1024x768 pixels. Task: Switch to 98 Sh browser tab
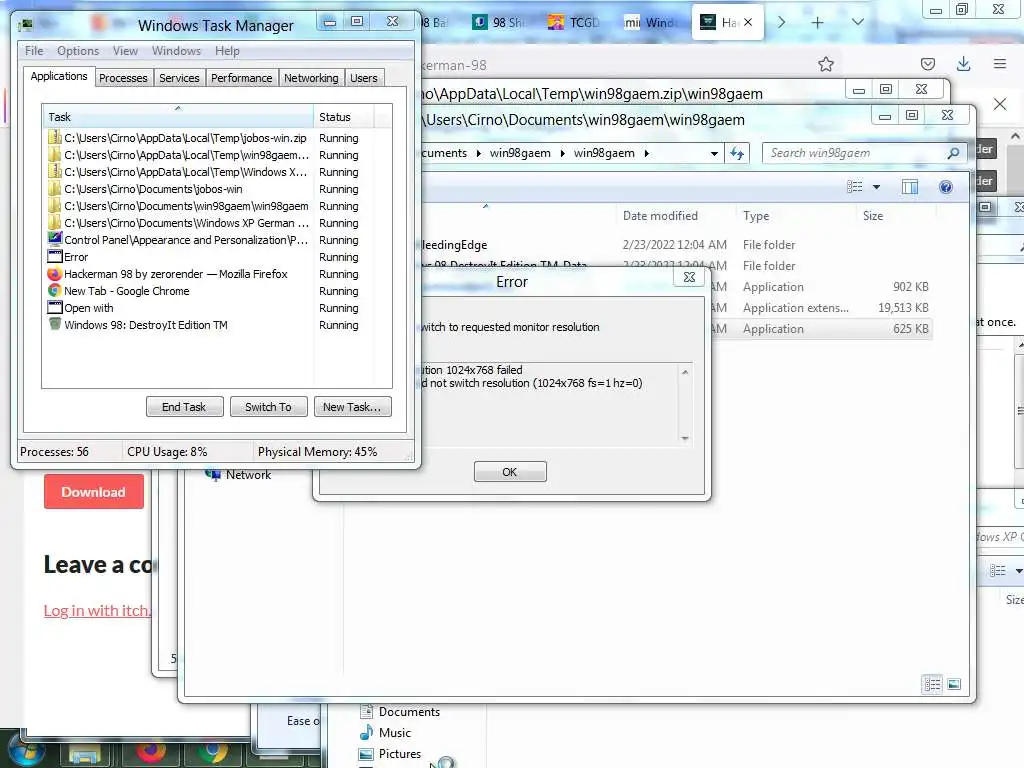point(498,22)
